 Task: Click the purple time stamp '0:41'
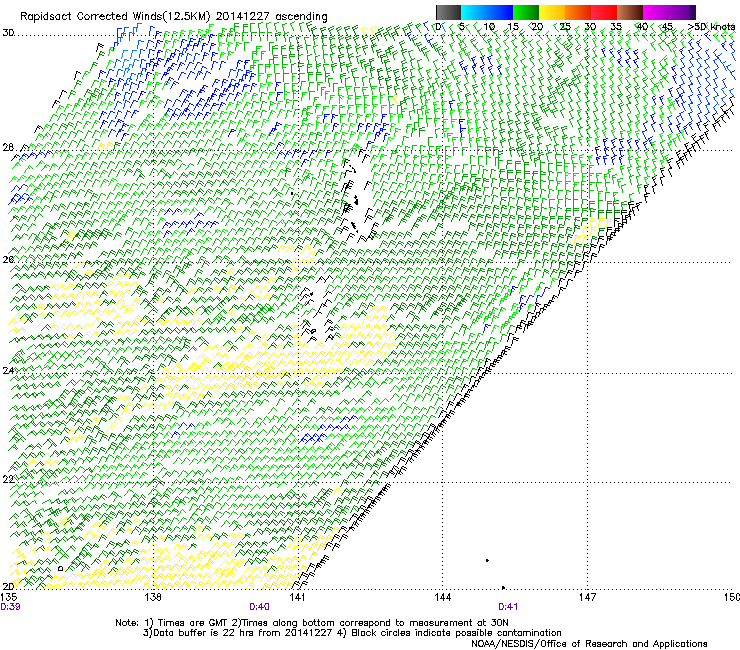tap(508, 607)
